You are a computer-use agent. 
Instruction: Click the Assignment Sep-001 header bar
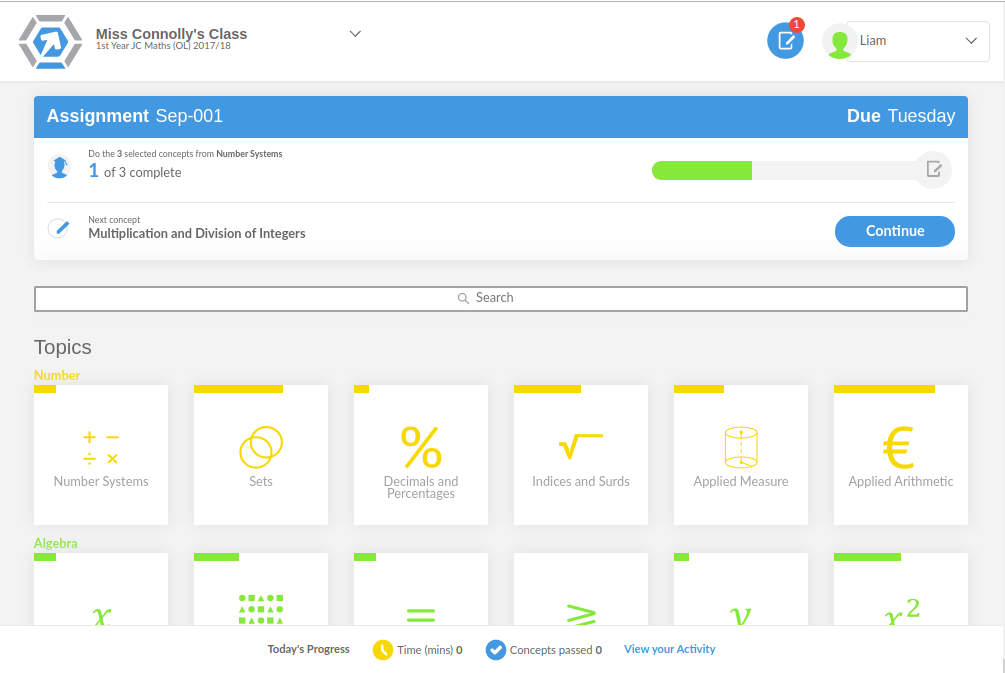(500, 116)
